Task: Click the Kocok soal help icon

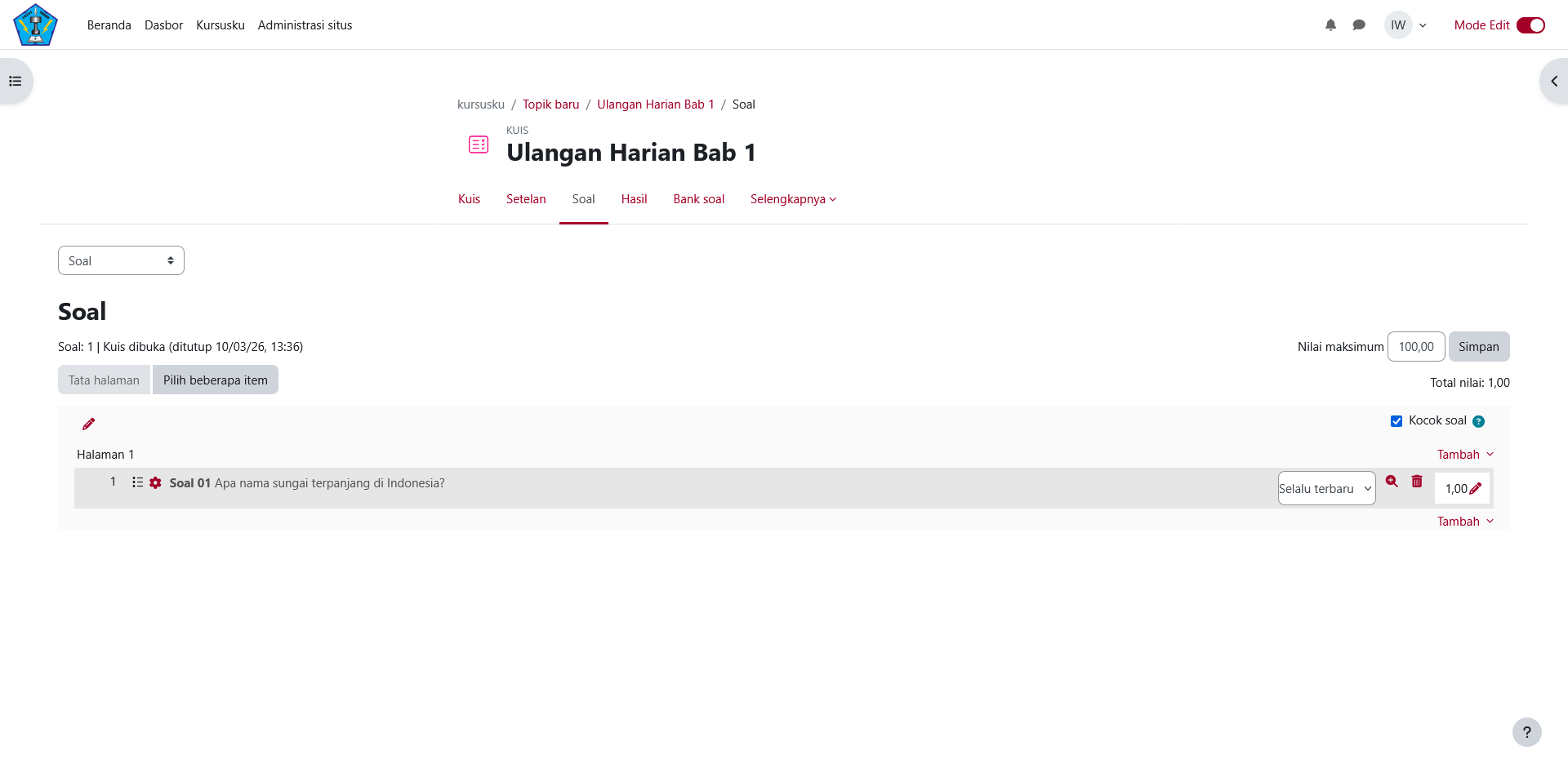Action: pyautogui.click(x=1478, y=421)
